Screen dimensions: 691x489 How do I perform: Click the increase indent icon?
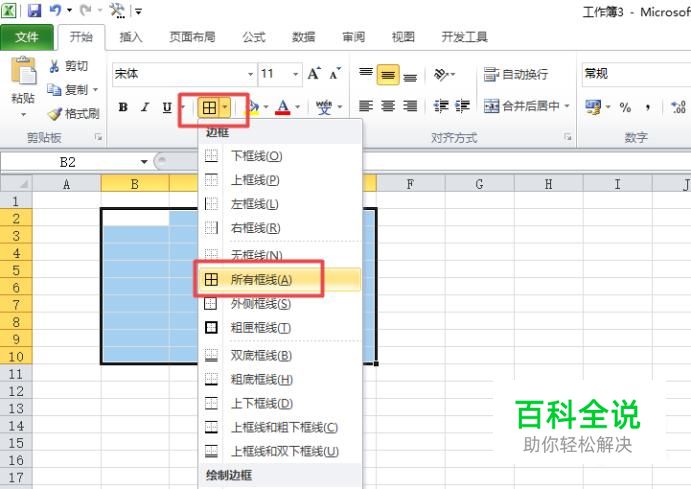[x=462, y=106]
